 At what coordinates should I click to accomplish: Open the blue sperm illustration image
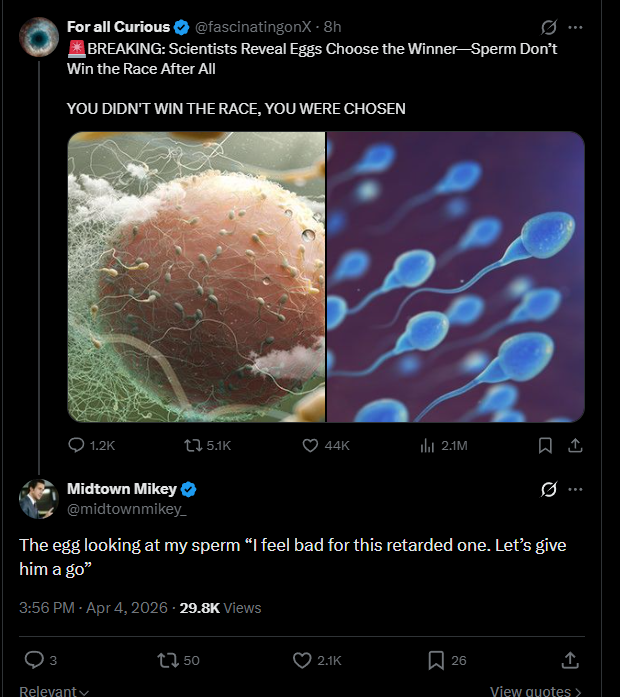[456, 277]
